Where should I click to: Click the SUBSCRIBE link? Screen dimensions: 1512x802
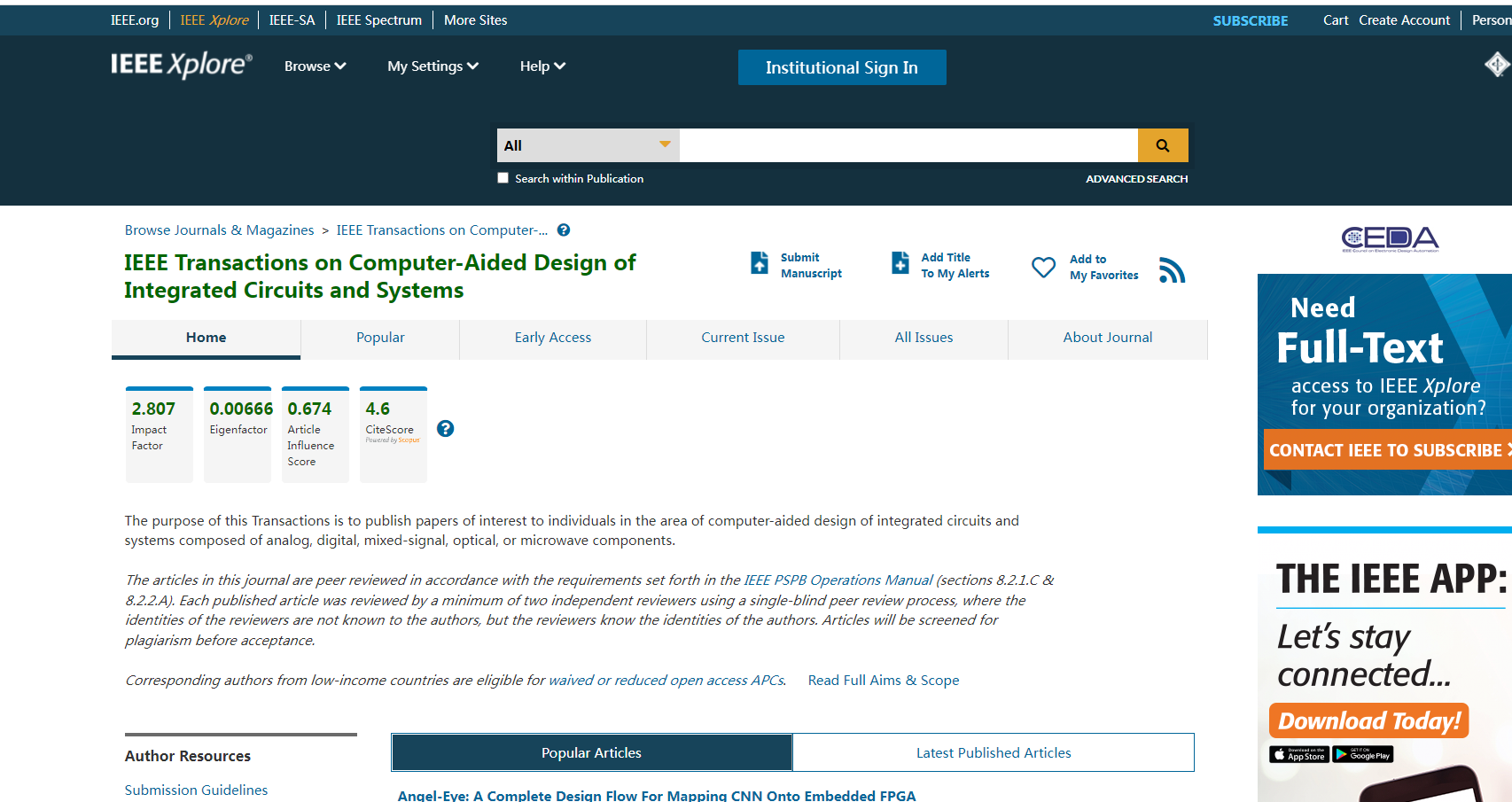[x=1251, y=20]
